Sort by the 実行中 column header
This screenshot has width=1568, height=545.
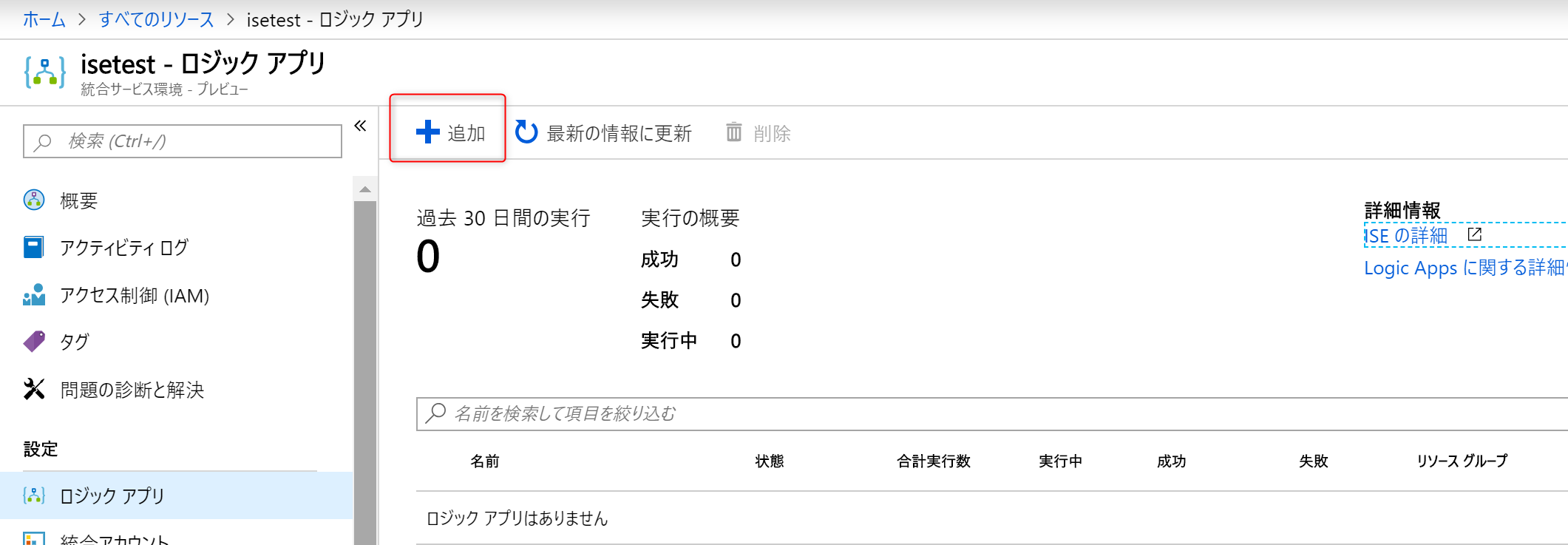(x=1061, y=461)
